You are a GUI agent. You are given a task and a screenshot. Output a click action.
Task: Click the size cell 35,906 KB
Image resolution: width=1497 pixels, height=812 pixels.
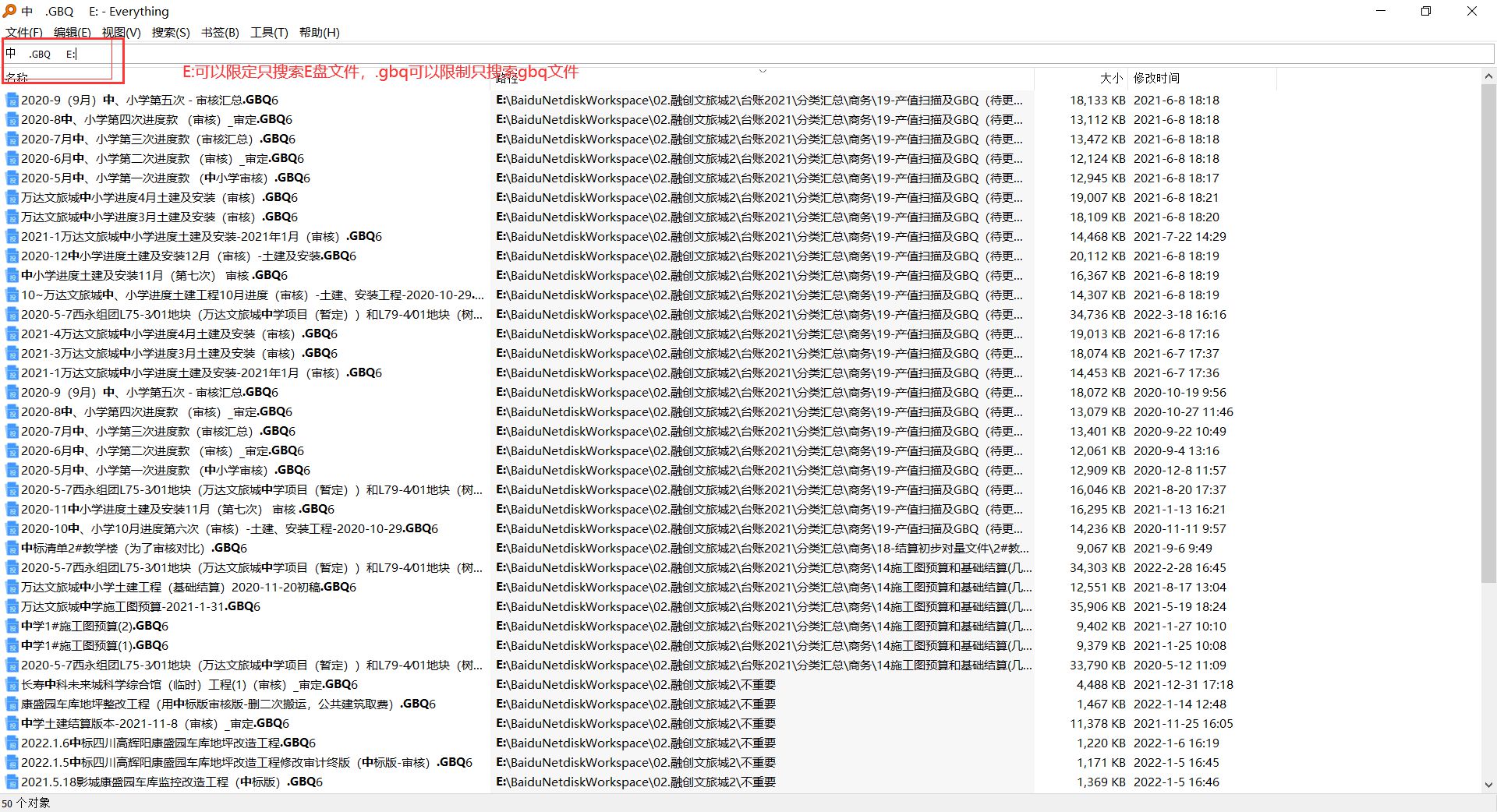pyautogui.click(x=1097, y=607)
